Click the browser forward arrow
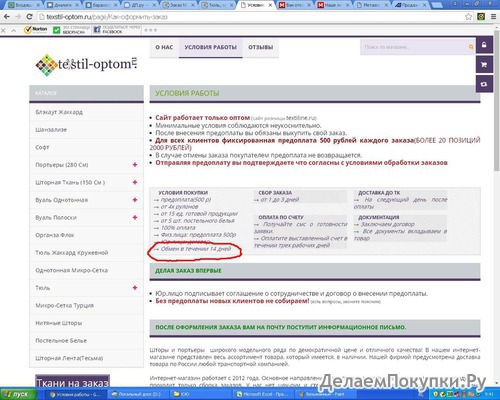The width and height of the screenshot is (500, 400). point(18,17)
